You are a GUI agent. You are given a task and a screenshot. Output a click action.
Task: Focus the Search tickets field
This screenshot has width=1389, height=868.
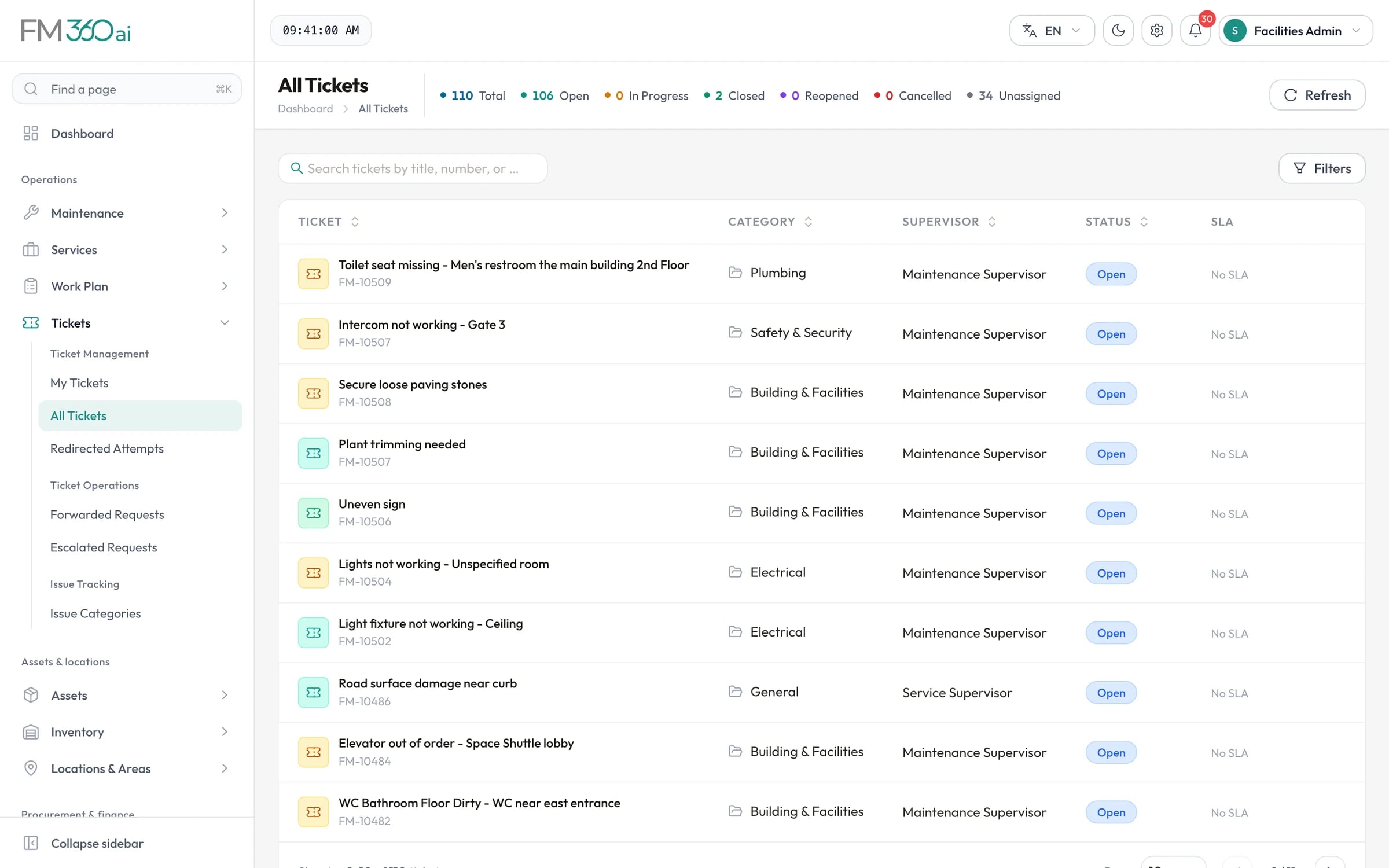click(413, 168)
